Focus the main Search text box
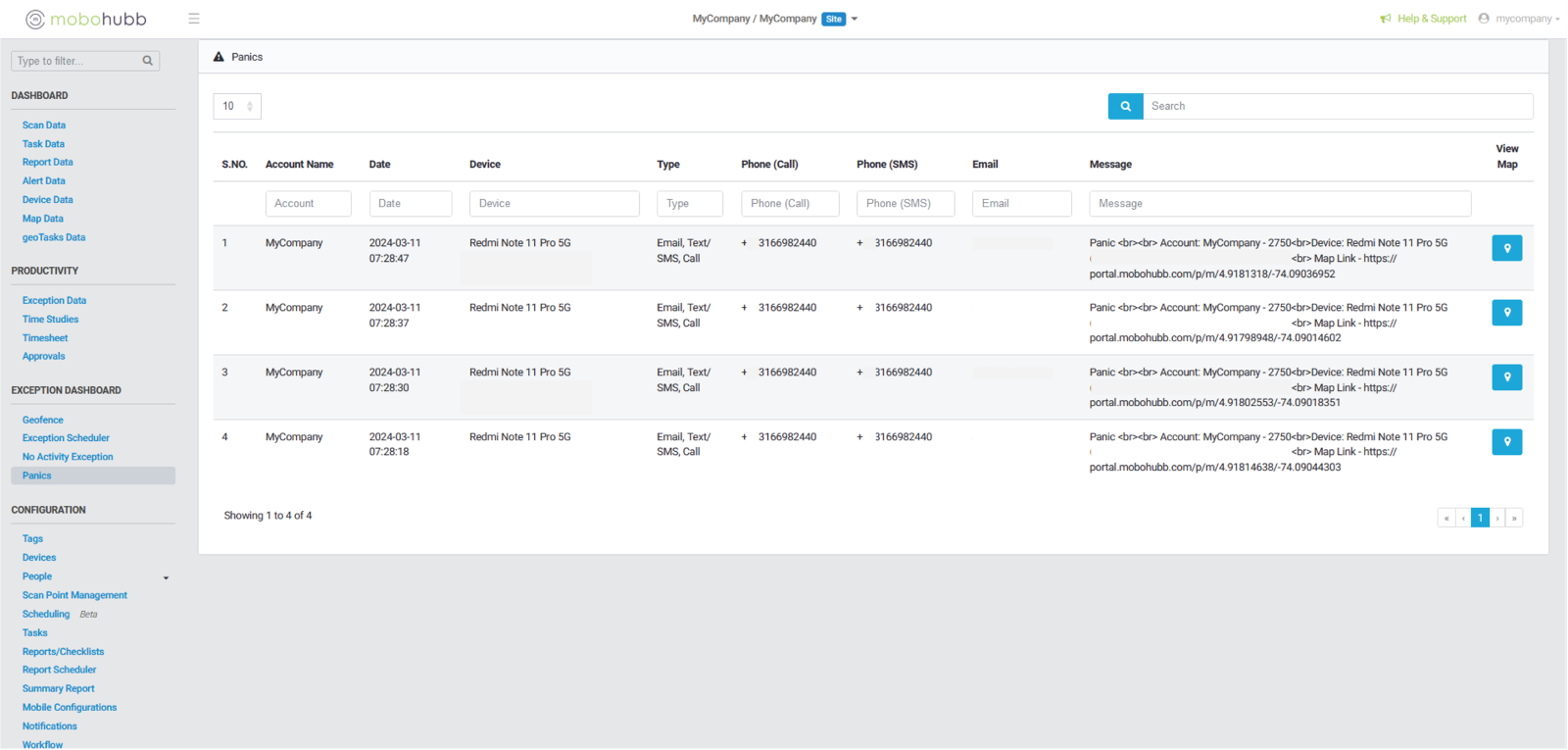Viewport: 1568px width, 750px height. pyautogui.click(x=1337, y=106)
